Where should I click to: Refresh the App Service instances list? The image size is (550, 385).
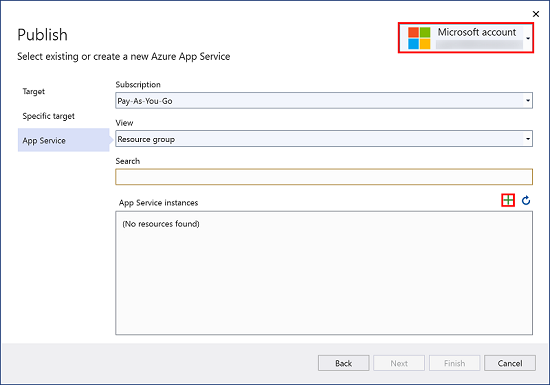pyautogui.click(x=526, y=200)
